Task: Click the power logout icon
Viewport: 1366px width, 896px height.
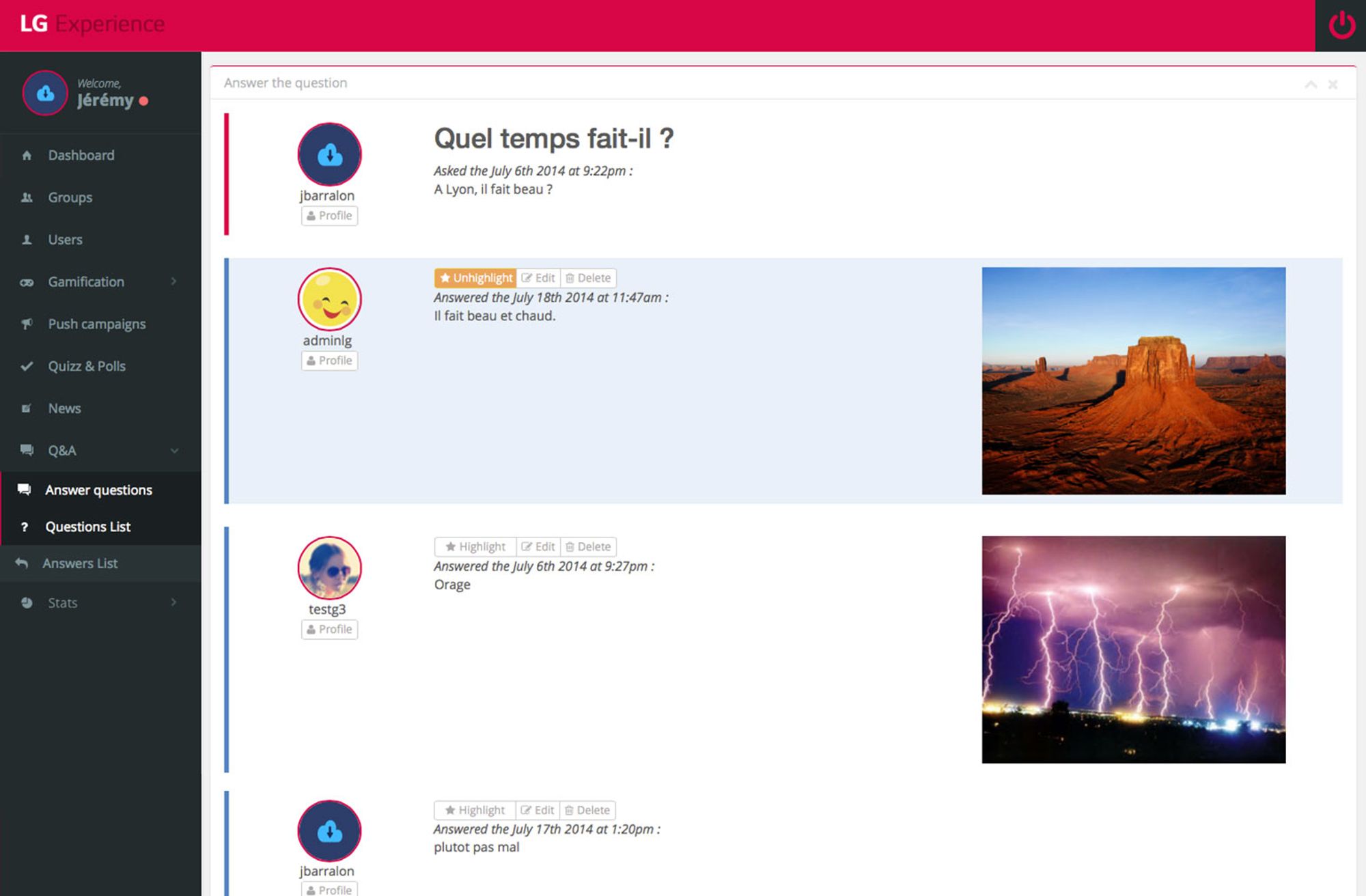Action: pos(1341,26)
